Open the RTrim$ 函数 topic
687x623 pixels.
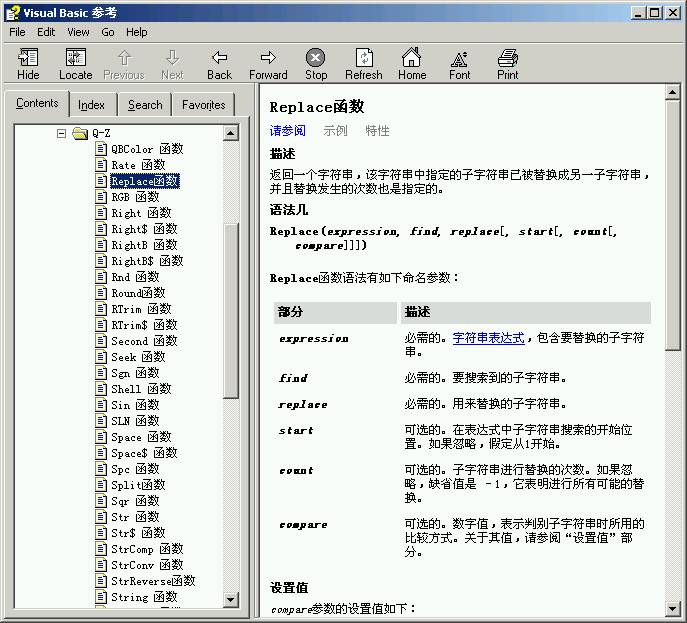144,325
